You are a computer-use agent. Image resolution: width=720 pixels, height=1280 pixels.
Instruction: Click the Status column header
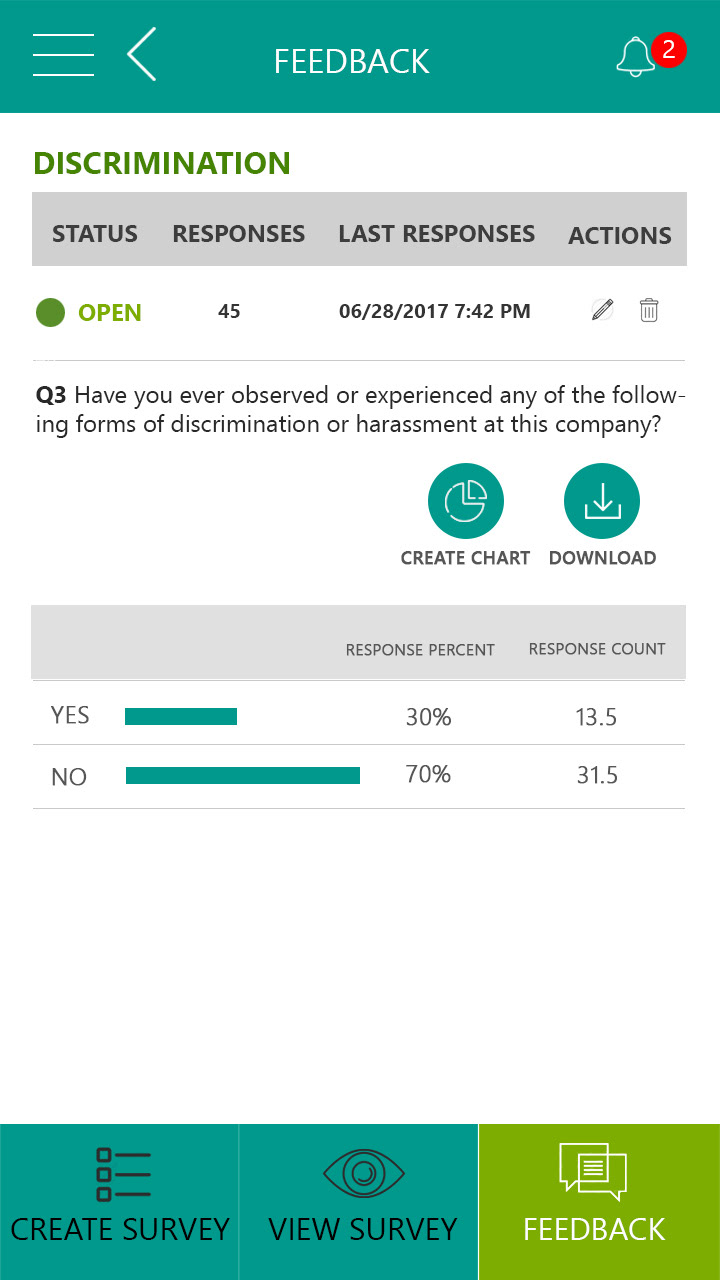click(95, 234)
